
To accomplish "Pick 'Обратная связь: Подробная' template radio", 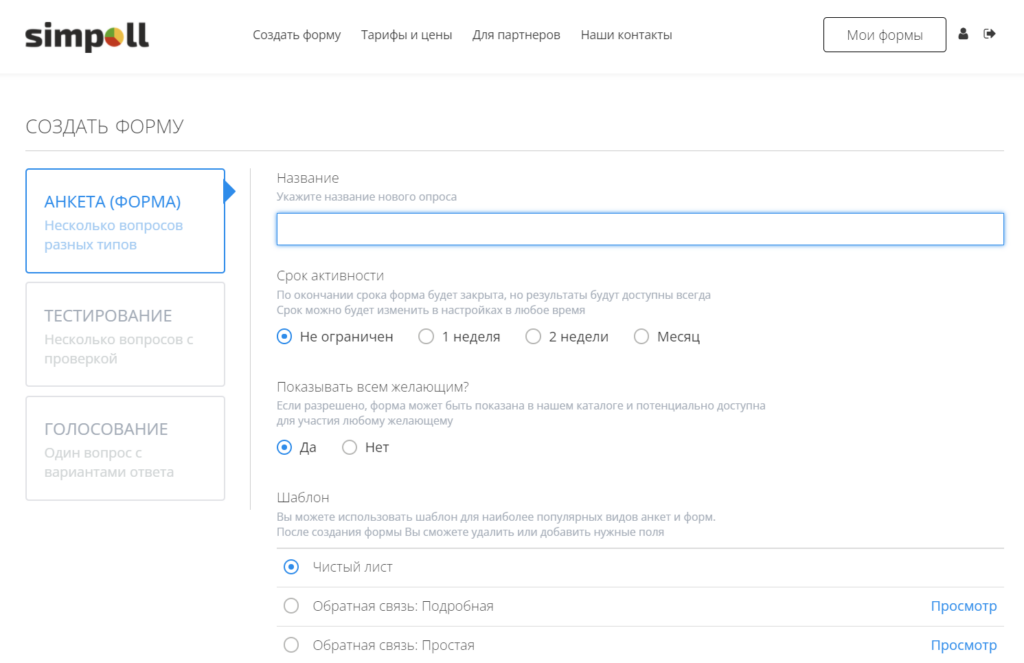I will tap(291, 606).
